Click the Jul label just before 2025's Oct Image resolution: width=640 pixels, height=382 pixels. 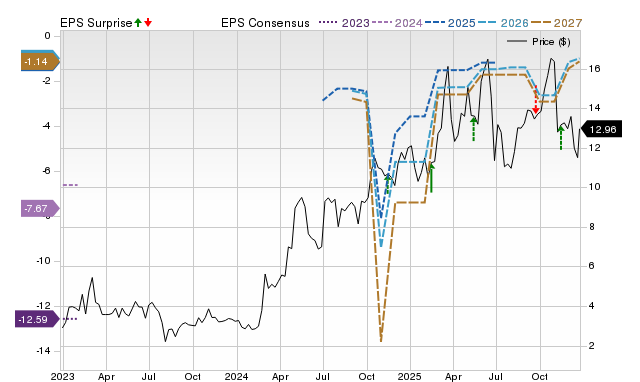(496, 376)
